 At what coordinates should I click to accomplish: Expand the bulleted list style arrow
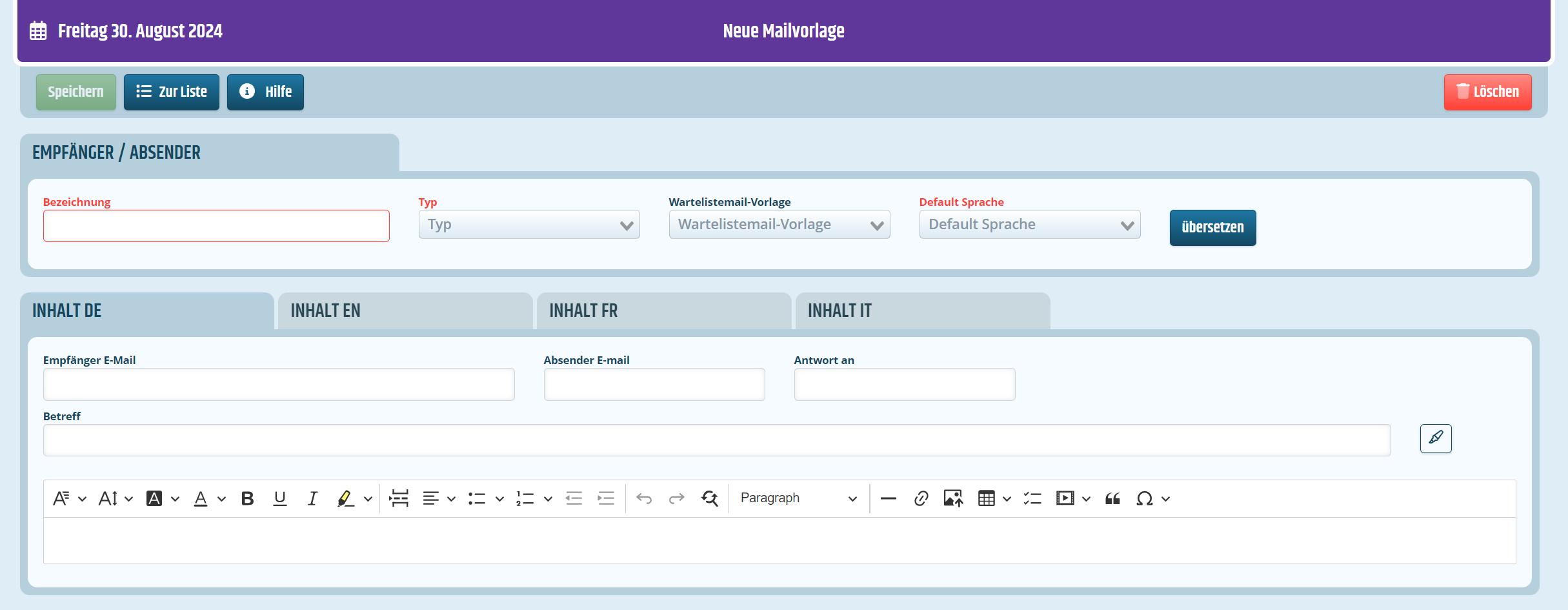click(499, 499)
